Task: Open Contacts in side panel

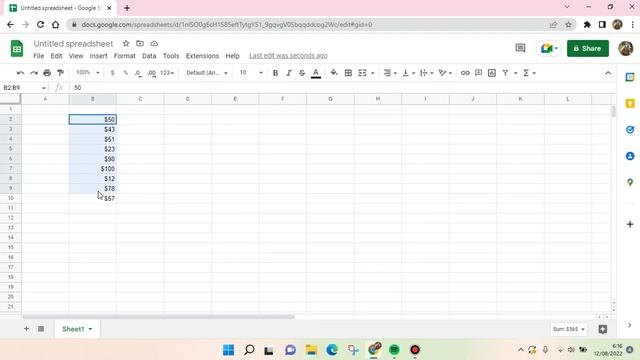Action: point(630,156)
